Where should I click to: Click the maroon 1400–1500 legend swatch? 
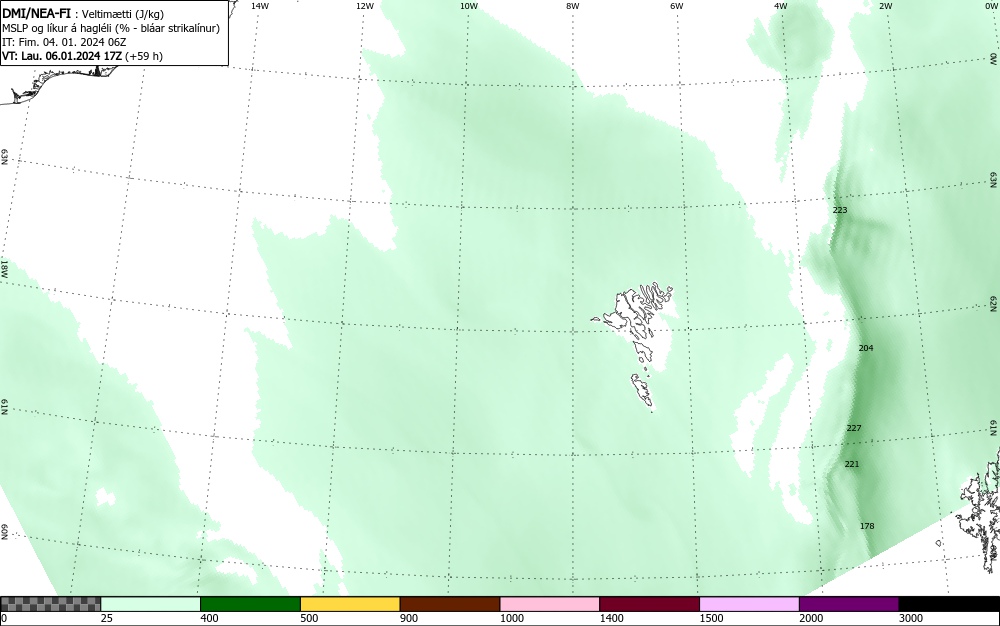pos(649,604)
